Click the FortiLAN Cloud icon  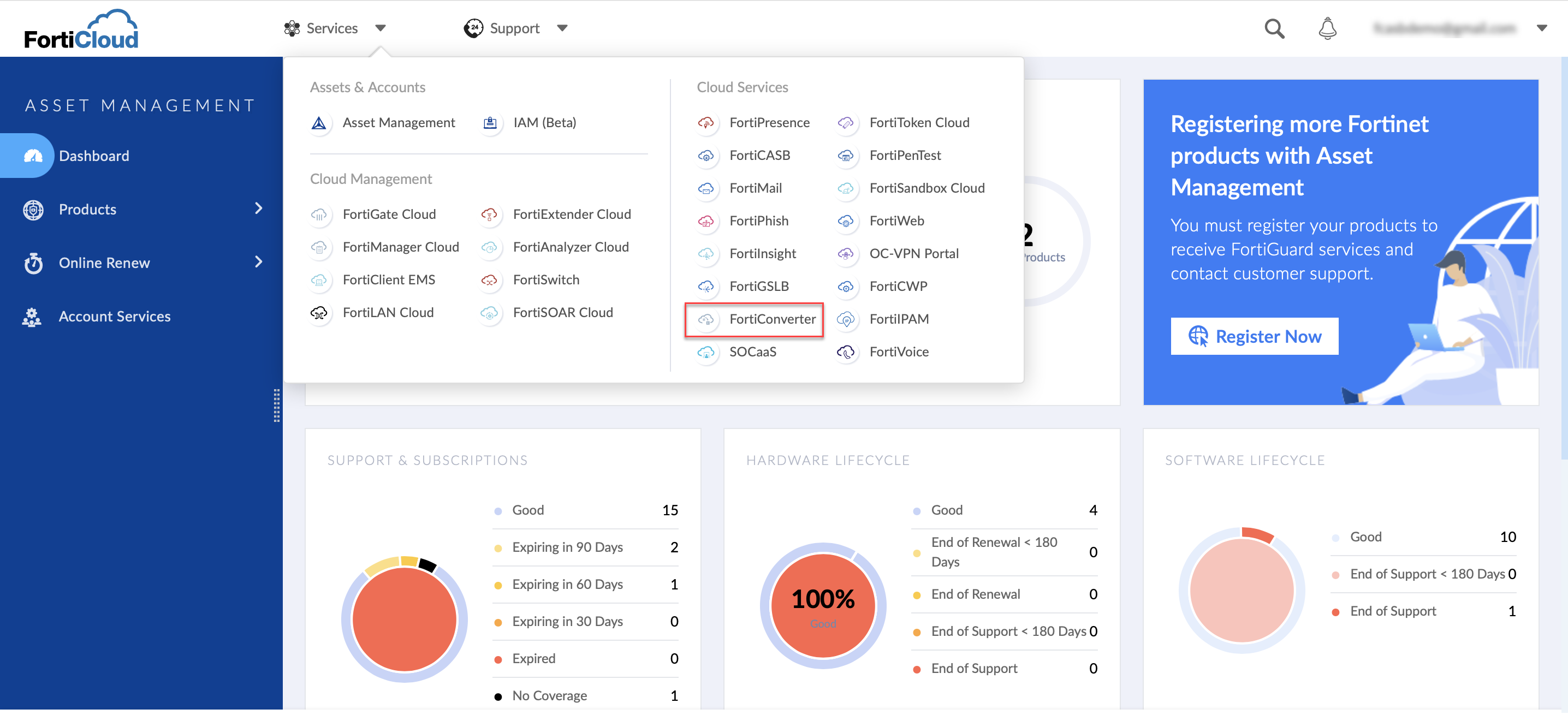click(x=319, y=313)
